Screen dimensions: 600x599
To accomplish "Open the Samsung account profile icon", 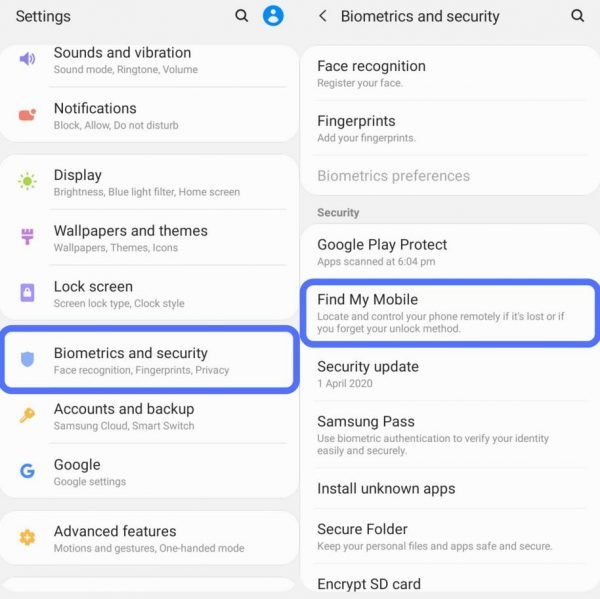I will [x=273, y=16].
